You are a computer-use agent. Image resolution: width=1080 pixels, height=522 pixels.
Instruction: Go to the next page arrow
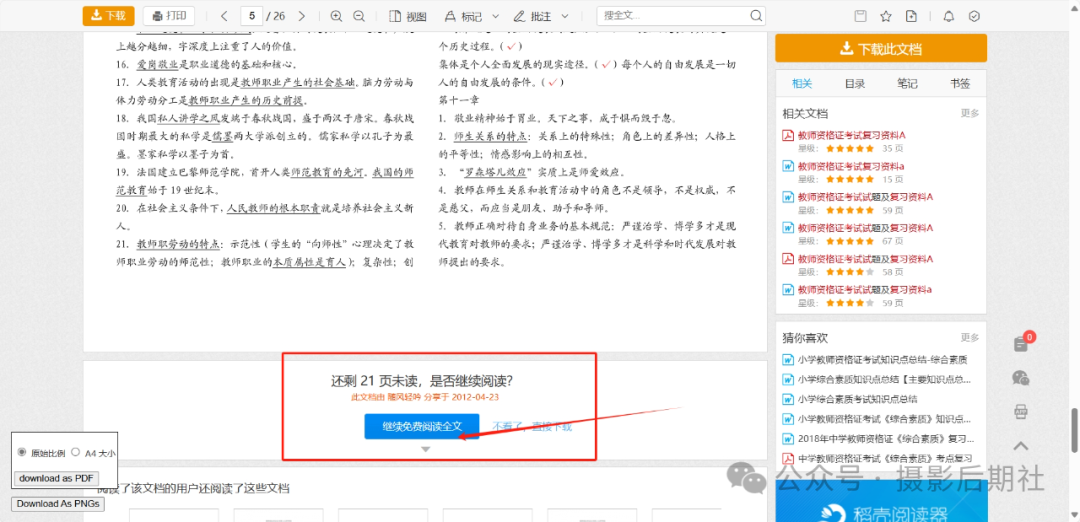[x=303, y=16]
